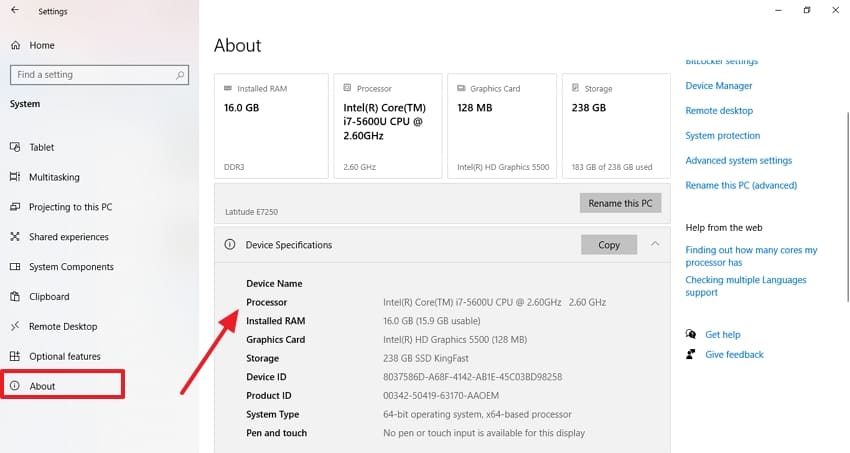This screenshot has height=453, width=850.
Task: Click the System Components icon
Action: [x=15, y=267]
